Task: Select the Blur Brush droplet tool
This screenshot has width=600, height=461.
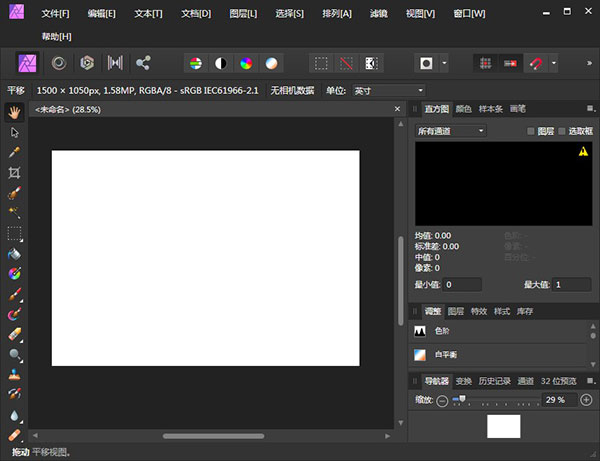Action: 15,415
